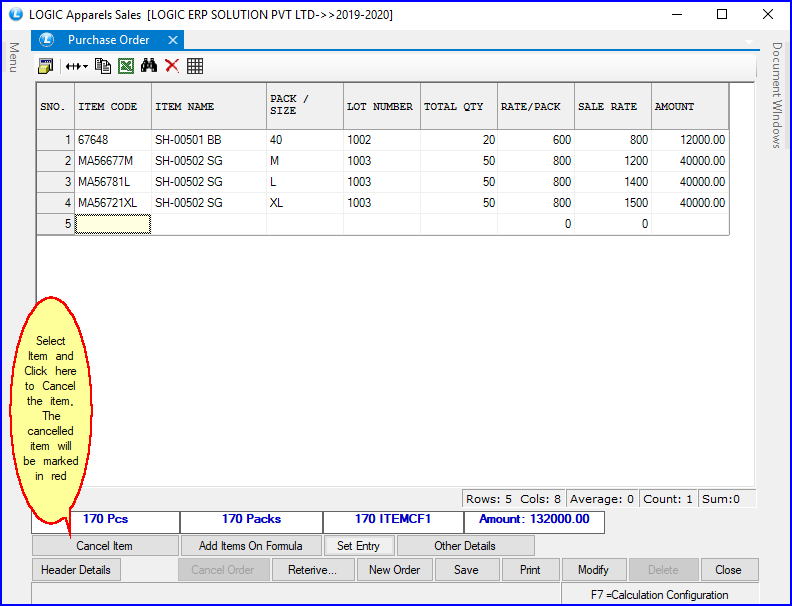Click the save layout toolbar icon

45,66
